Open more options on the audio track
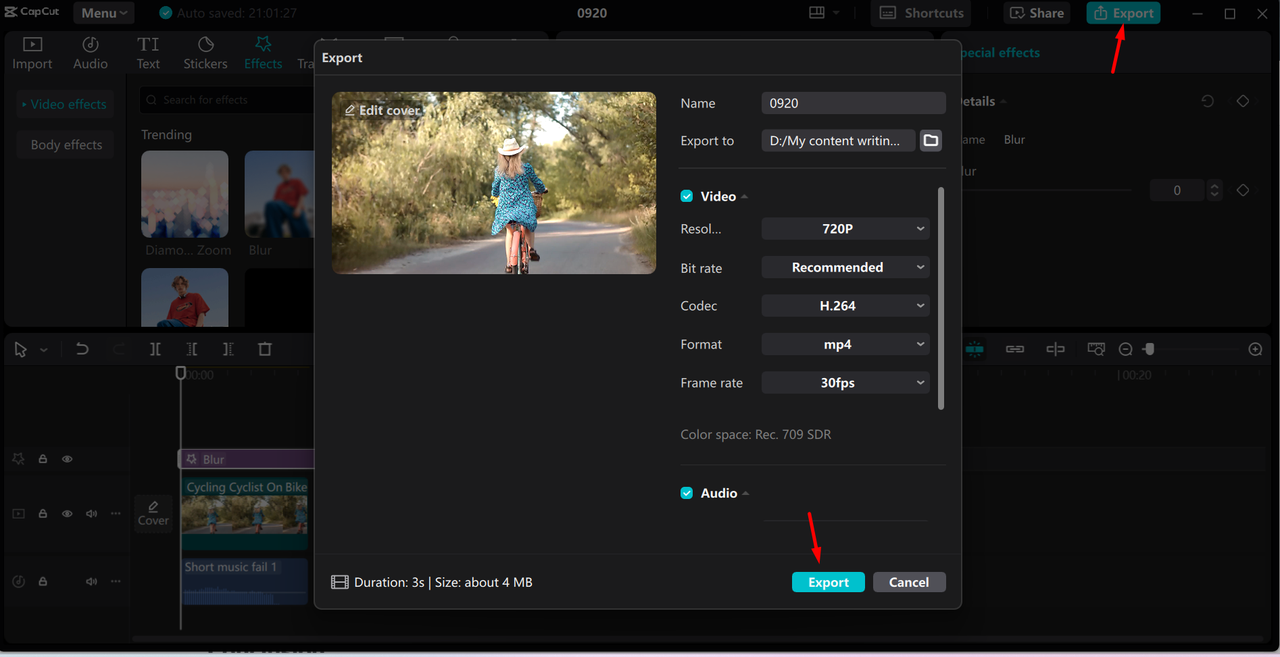This screenshot has width=1280, height=657. (116, 581)
